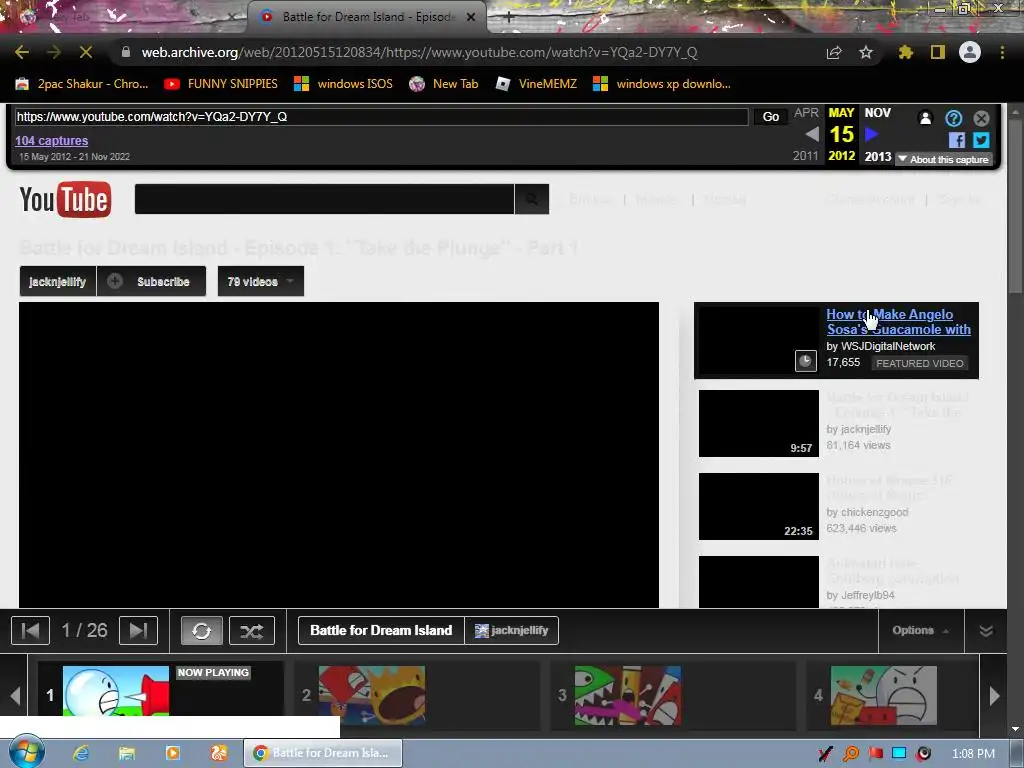Open the VineMEMZ bookmark

tap(537, 84)
